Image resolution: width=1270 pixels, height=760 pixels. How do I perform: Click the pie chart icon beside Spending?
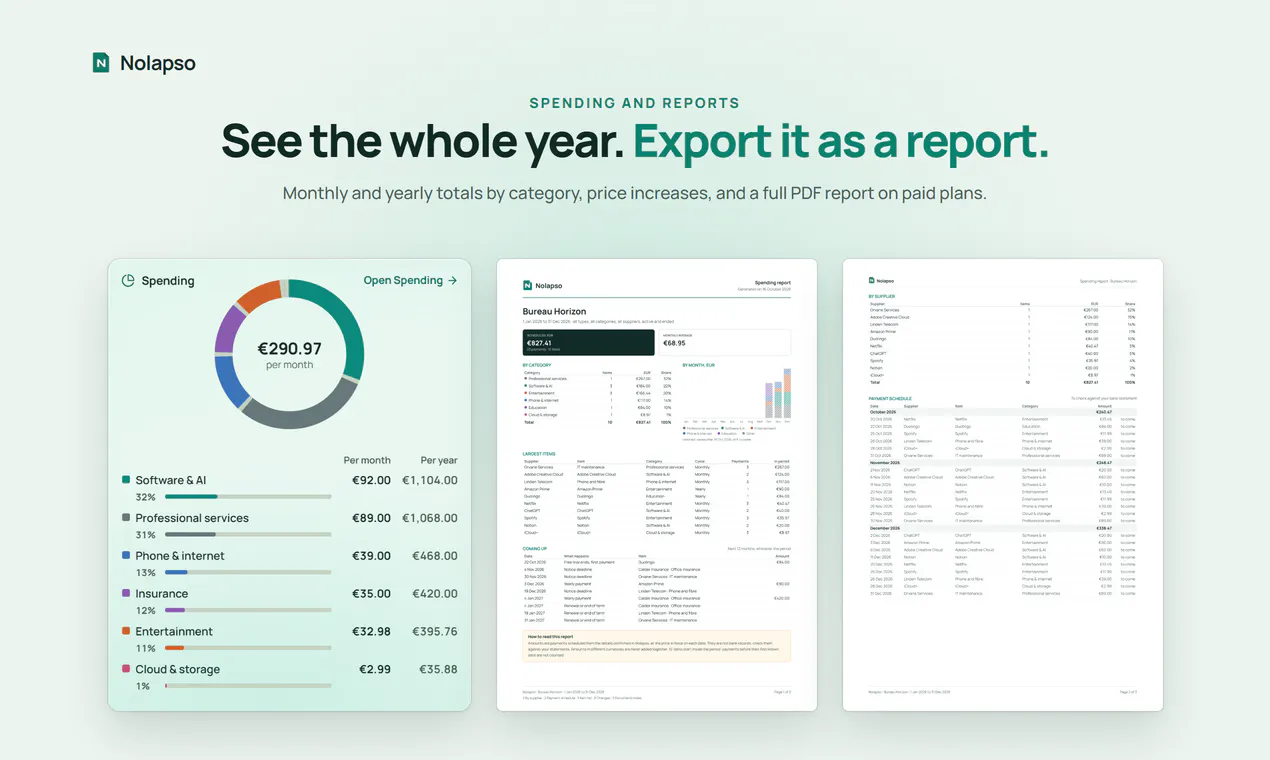(128, 281)
